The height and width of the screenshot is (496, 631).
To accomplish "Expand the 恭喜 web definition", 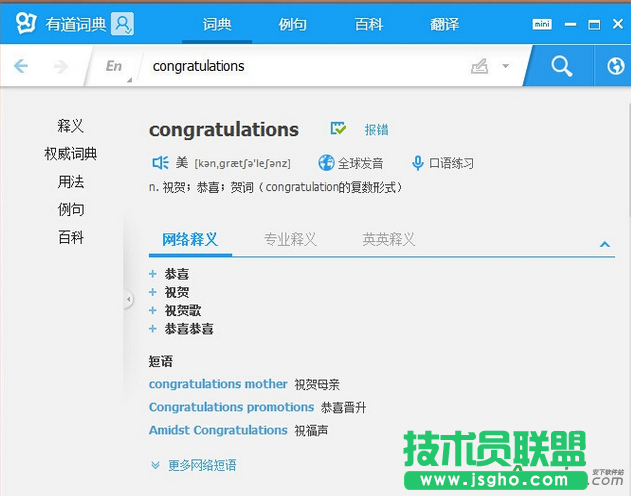I will [x=153, y=274].
